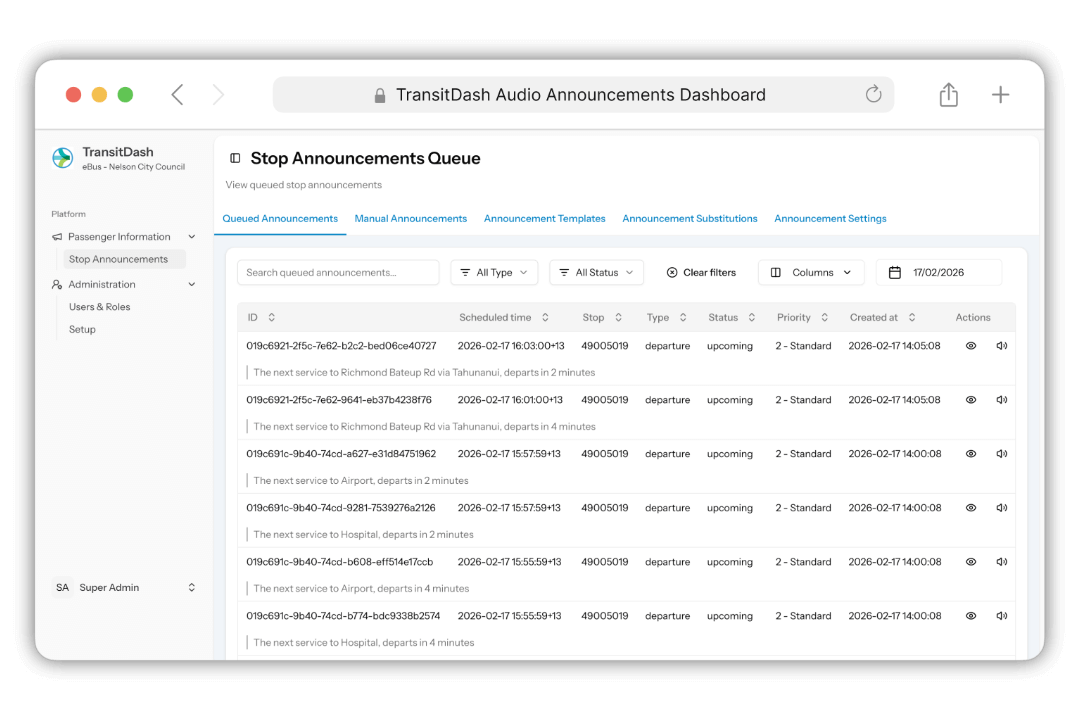
Task: Open the All Type filter dropdown
Action: [494, 271]
